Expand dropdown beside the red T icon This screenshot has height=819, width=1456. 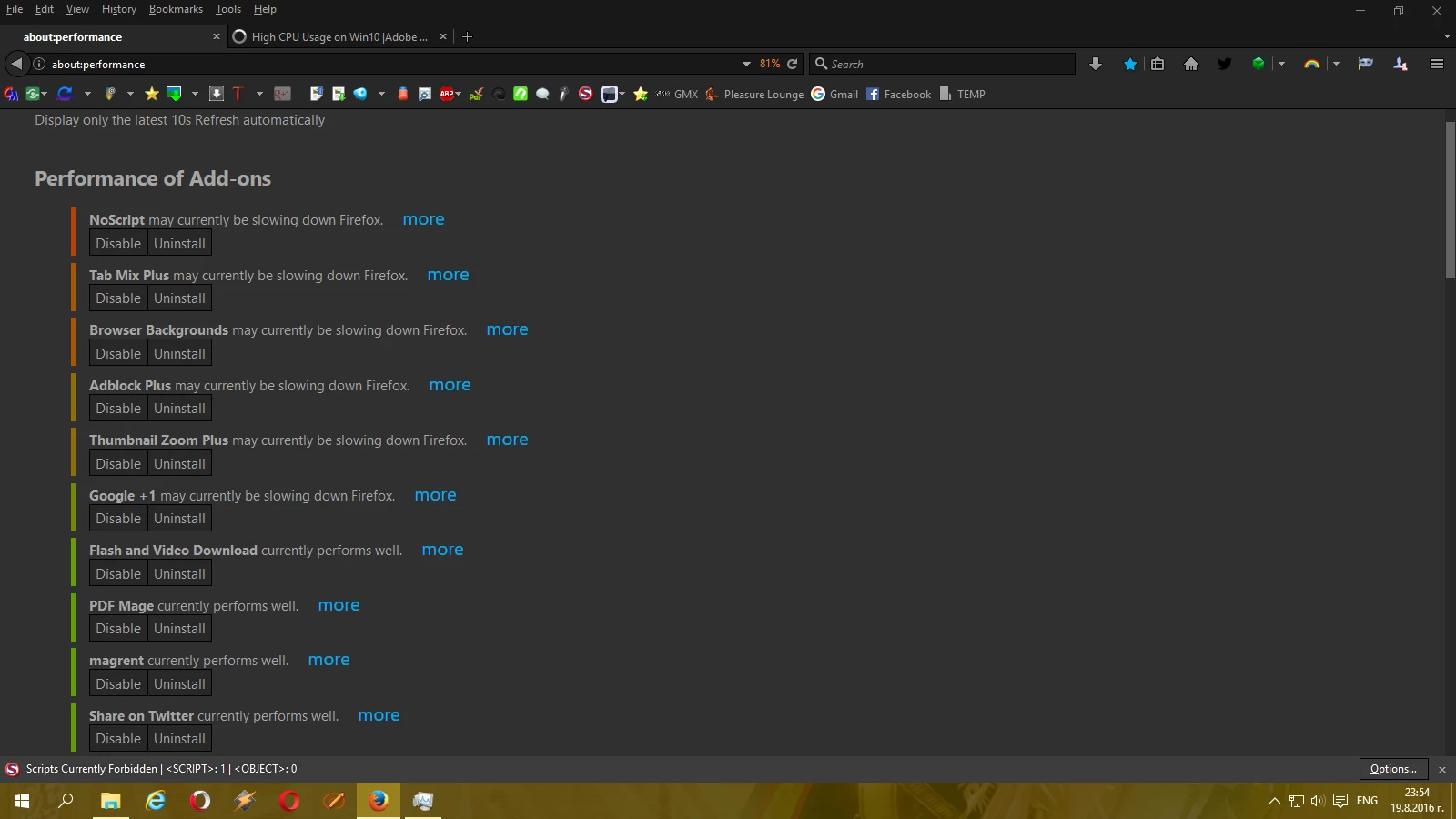tap(259, 94)
